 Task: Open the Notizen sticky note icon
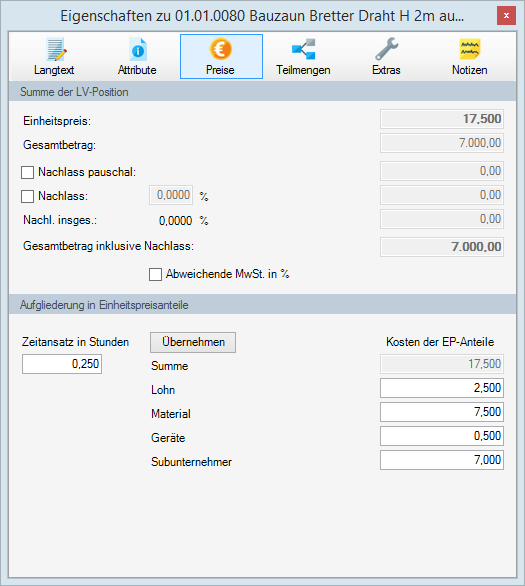pyautogui.click(x=470, y=49)
